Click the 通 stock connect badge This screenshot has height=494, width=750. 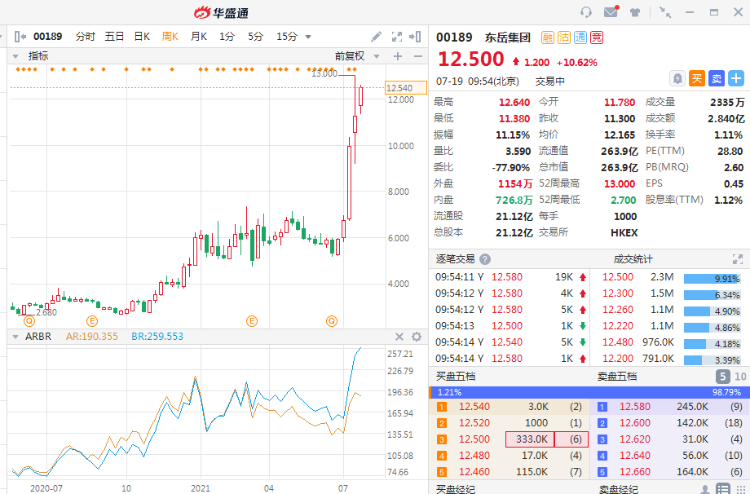(580, 37)
